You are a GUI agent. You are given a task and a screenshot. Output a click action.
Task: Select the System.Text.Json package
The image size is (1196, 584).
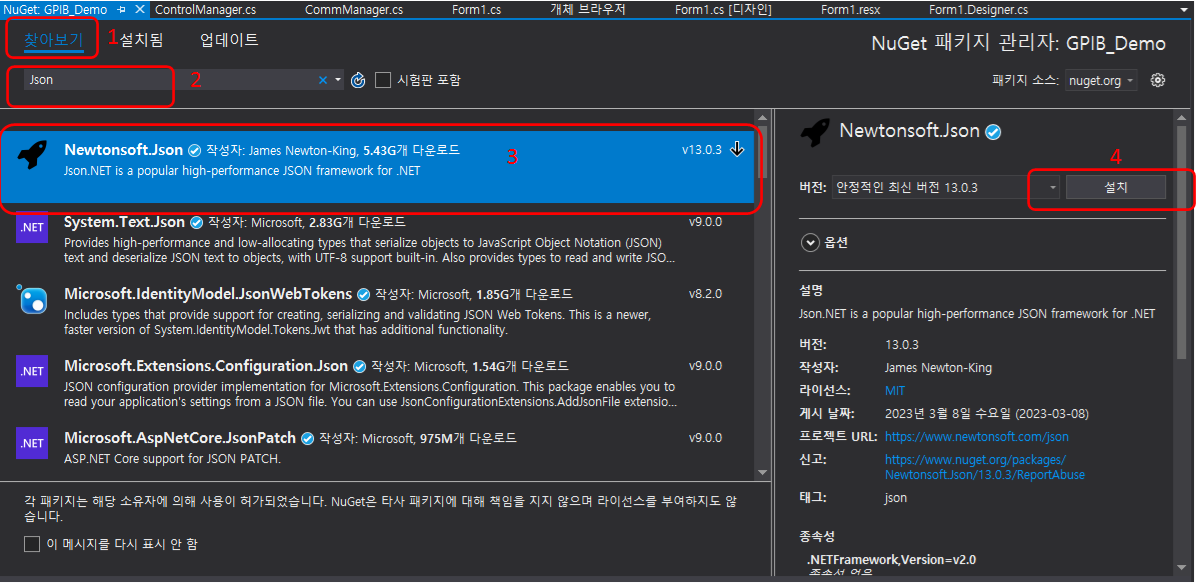378,239
